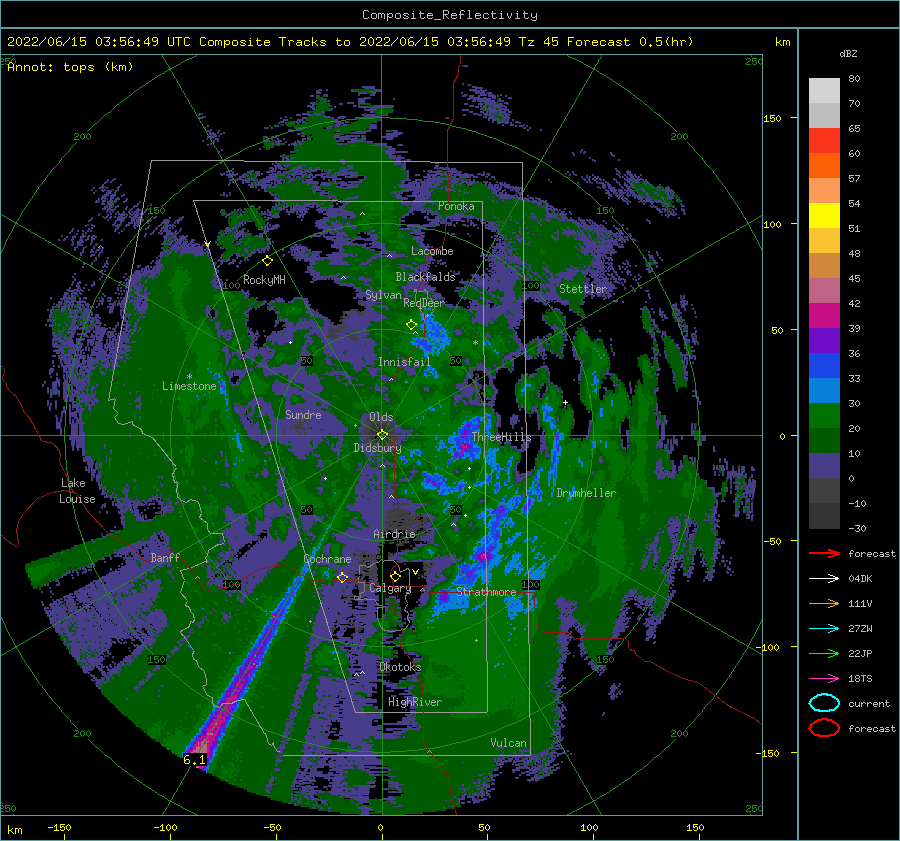Select the light gray 80 dBZ swatch
The width and height of the screenshot is (900, 841).
click(x=824, y=90)
